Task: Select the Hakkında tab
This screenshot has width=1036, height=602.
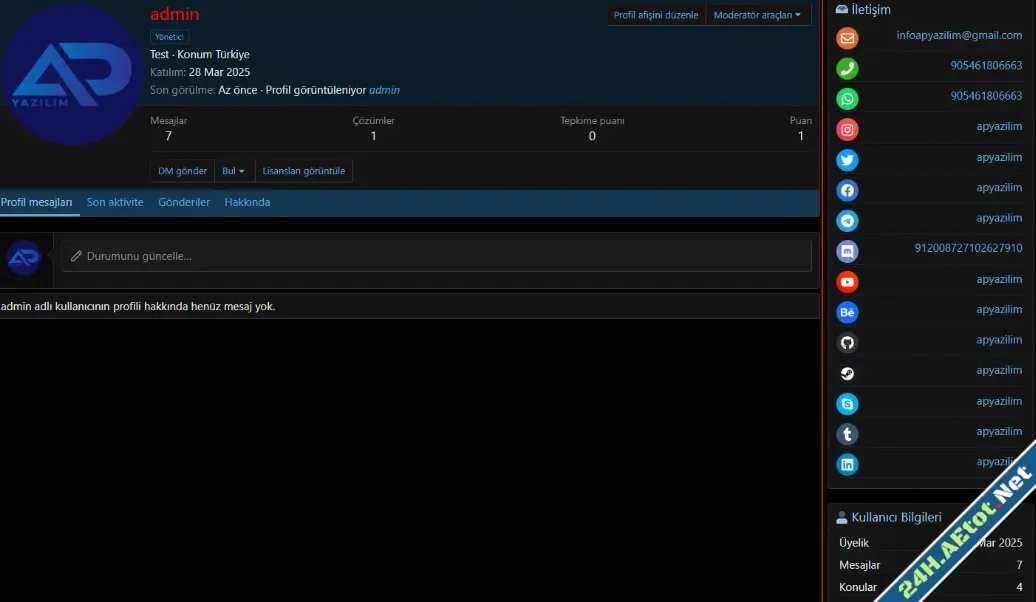Action: coord(247,202)
